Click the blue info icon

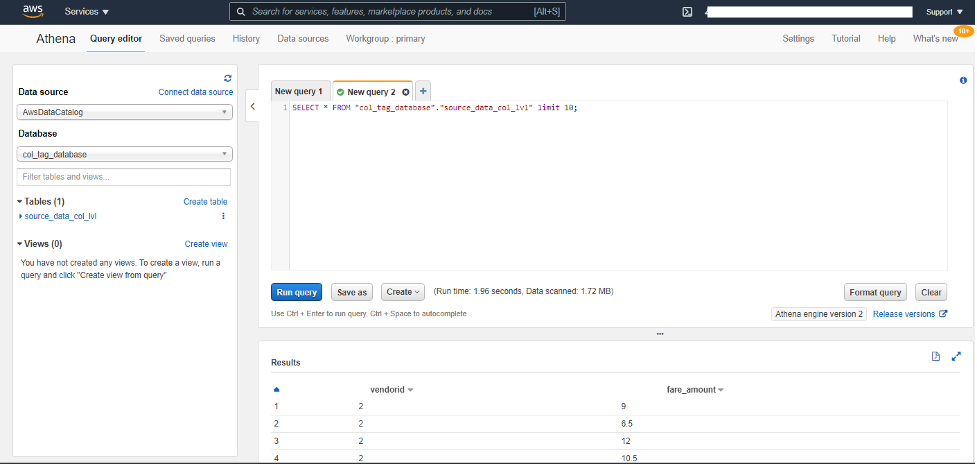(963, 80)
